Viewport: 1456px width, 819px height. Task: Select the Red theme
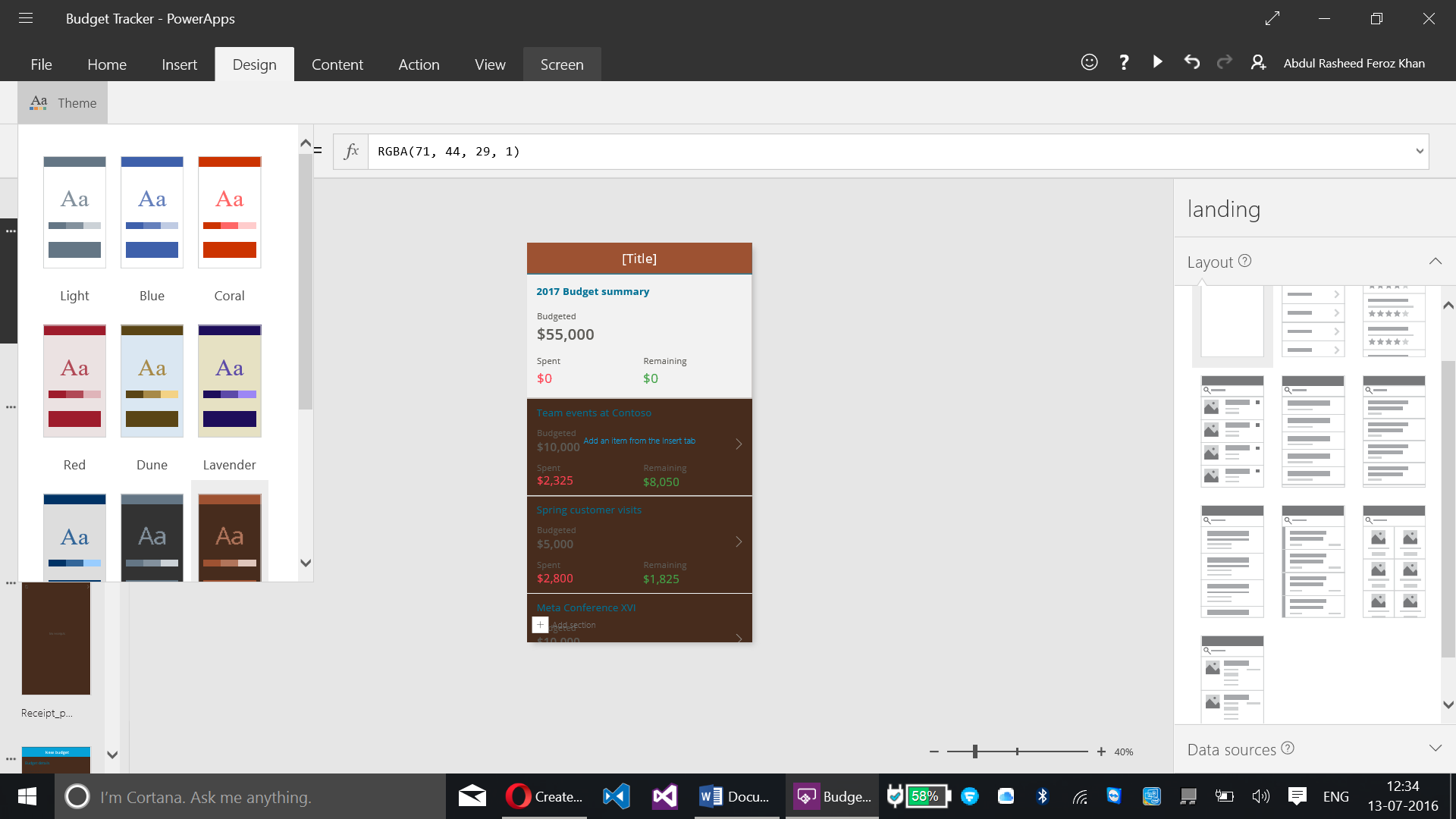coord(74,381)
